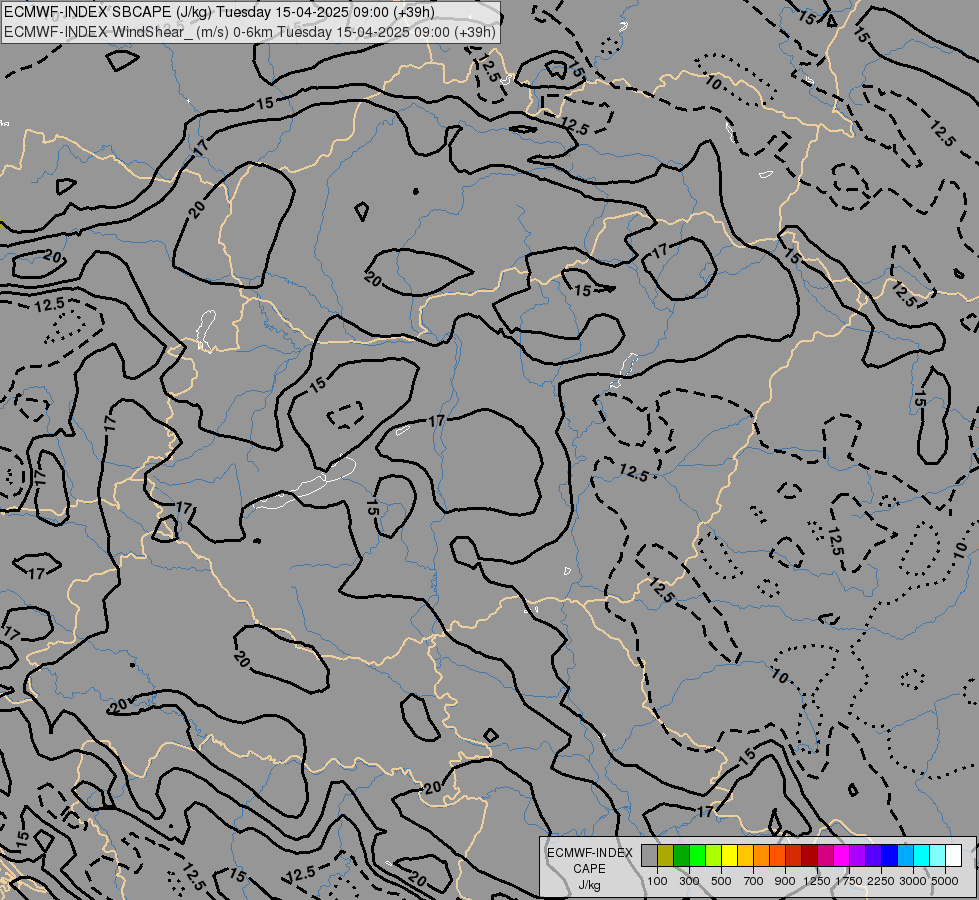This screenshot has height=900, width=979.
Task: Select the white legend swatch
Action: coord(953,855)
